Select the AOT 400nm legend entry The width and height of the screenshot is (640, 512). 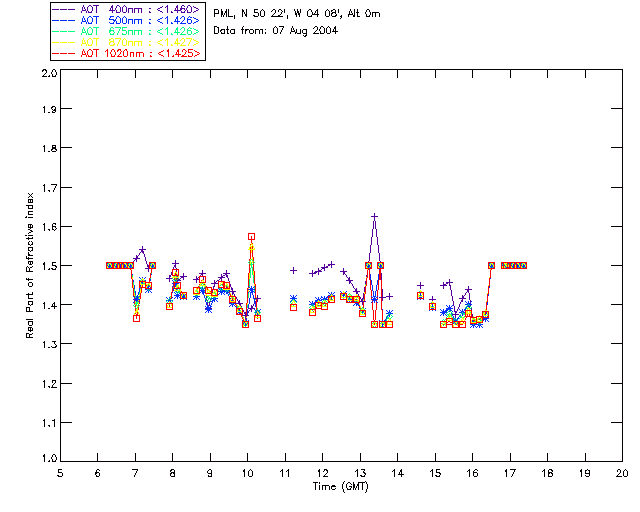tap(126, 9)
